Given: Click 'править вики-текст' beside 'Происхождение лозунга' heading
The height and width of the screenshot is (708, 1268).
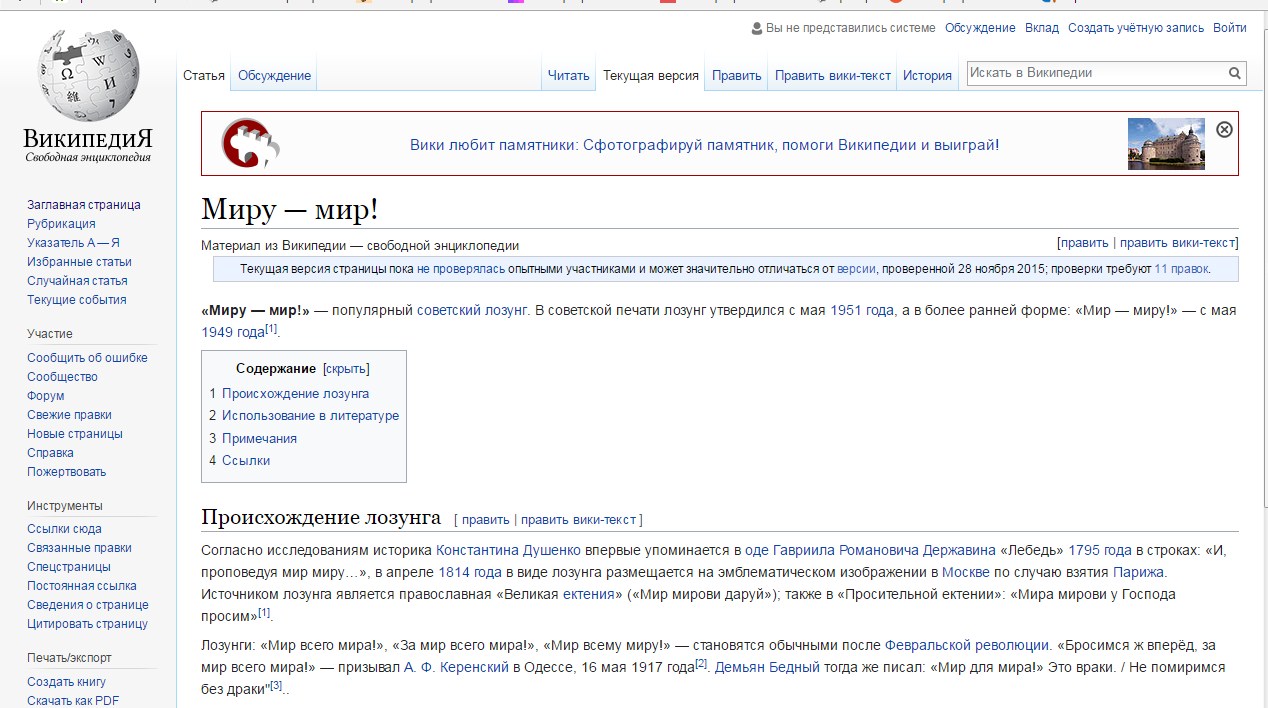Looking at the screenshot, I should click(x=579, y=520).
